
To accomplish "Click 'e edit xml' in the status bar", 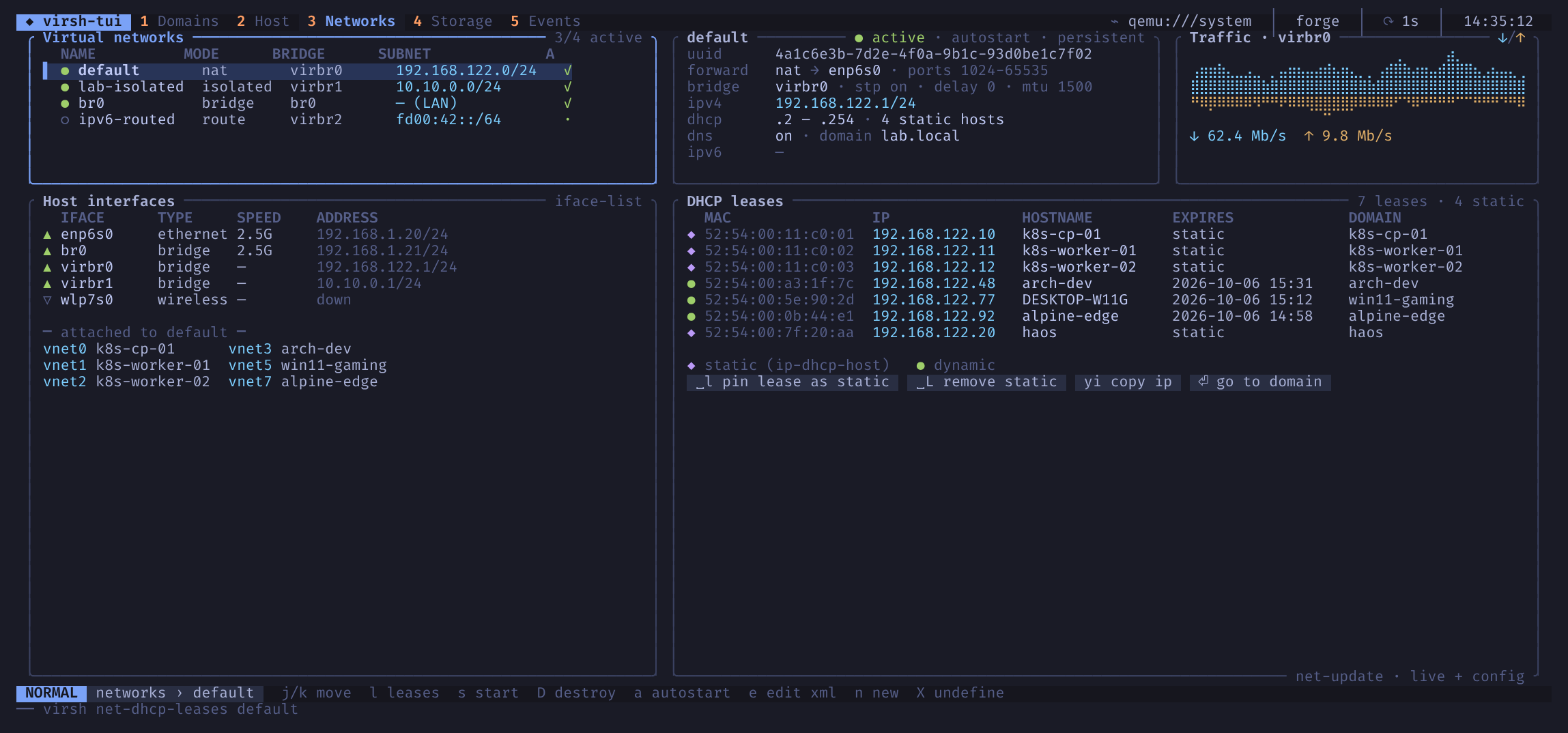I will (792, 693).
